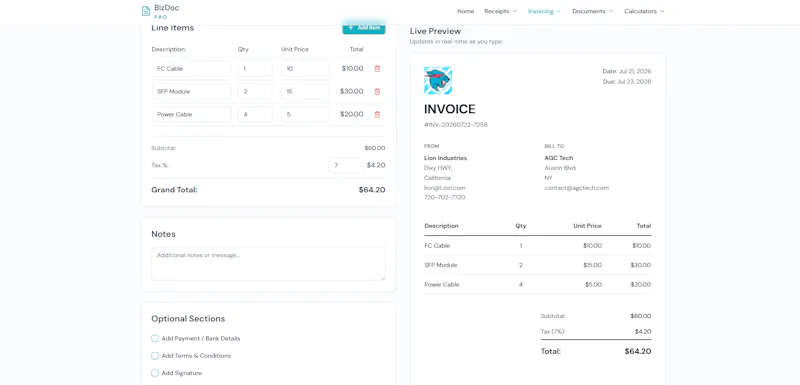Delete the Power Cable line item
Screen dimensions: 800x385
[x=378, y=115]
